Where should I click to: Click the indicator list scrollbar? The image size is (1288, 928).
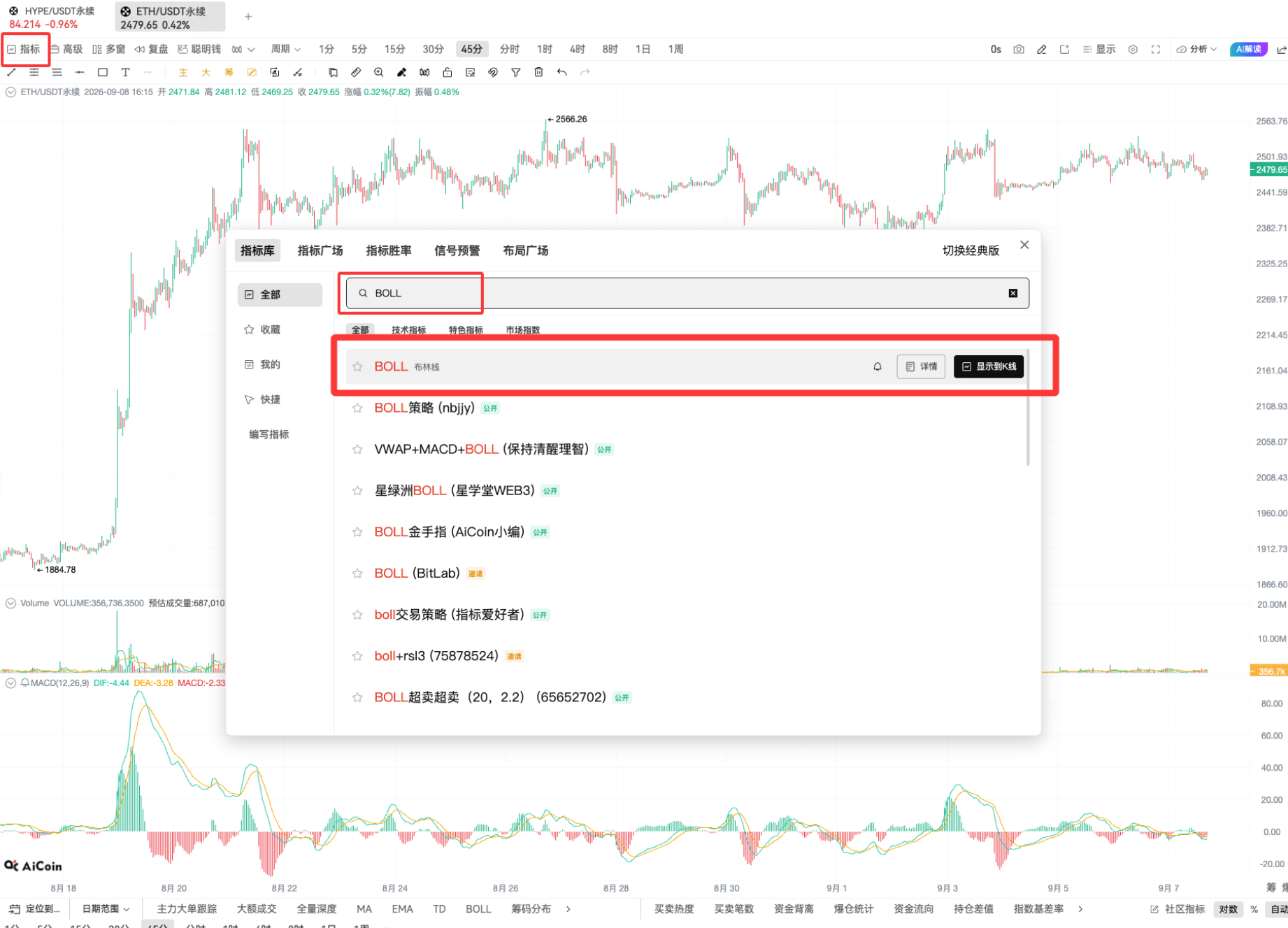pos(1028,407)
